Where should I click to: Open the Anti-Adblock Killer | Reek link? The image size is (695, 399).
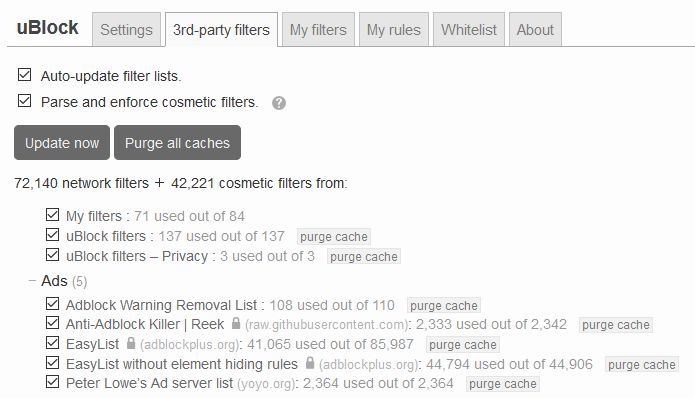(145, 324)
